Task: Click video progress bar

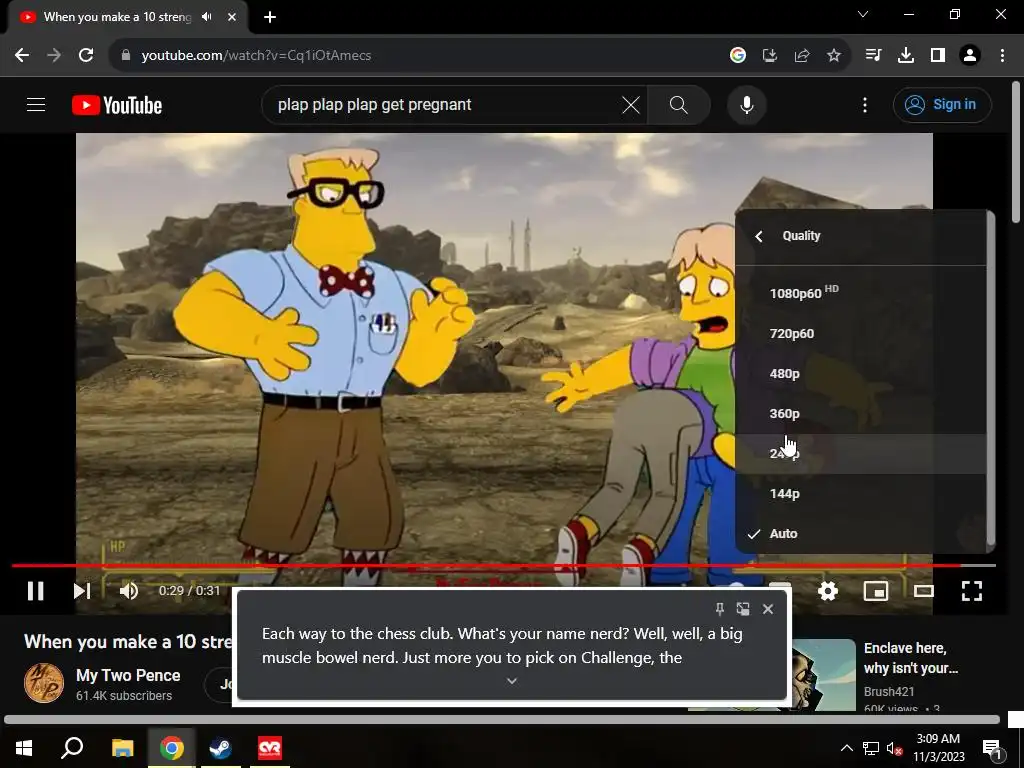Action: (504, 566)
